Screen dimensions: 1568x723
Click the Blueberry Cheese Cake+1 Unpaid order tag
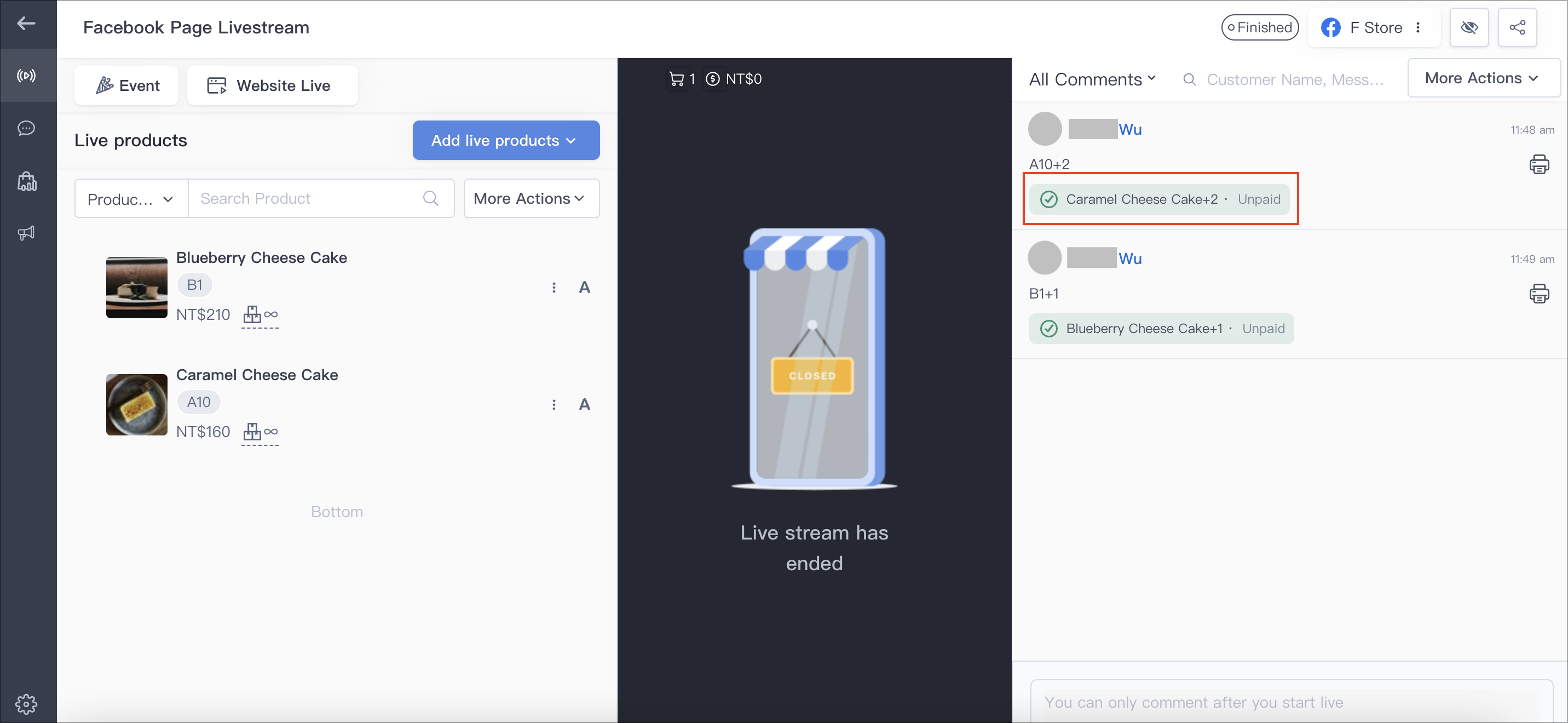point(1161,328)
